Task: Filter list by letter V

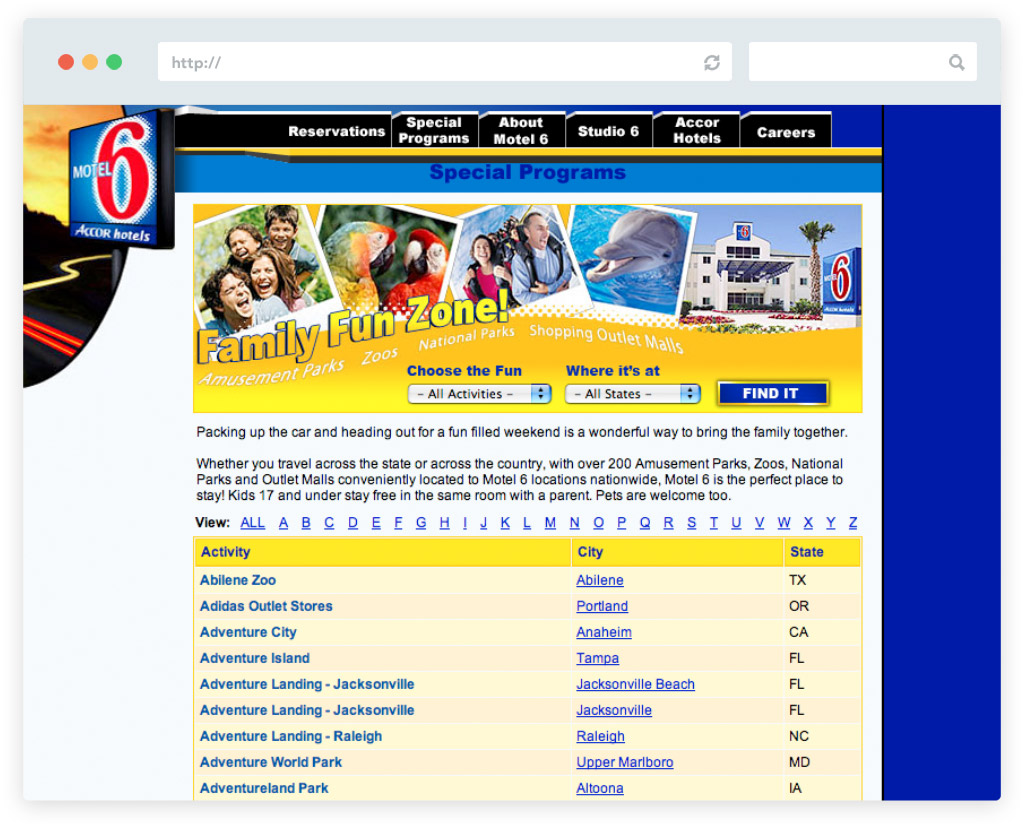Action: point(759,522)
